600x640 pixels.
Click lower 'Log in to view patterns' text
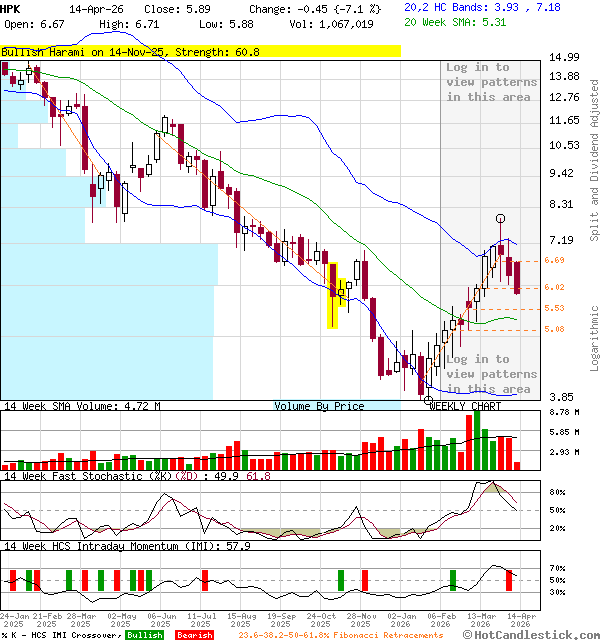[491, 374]
